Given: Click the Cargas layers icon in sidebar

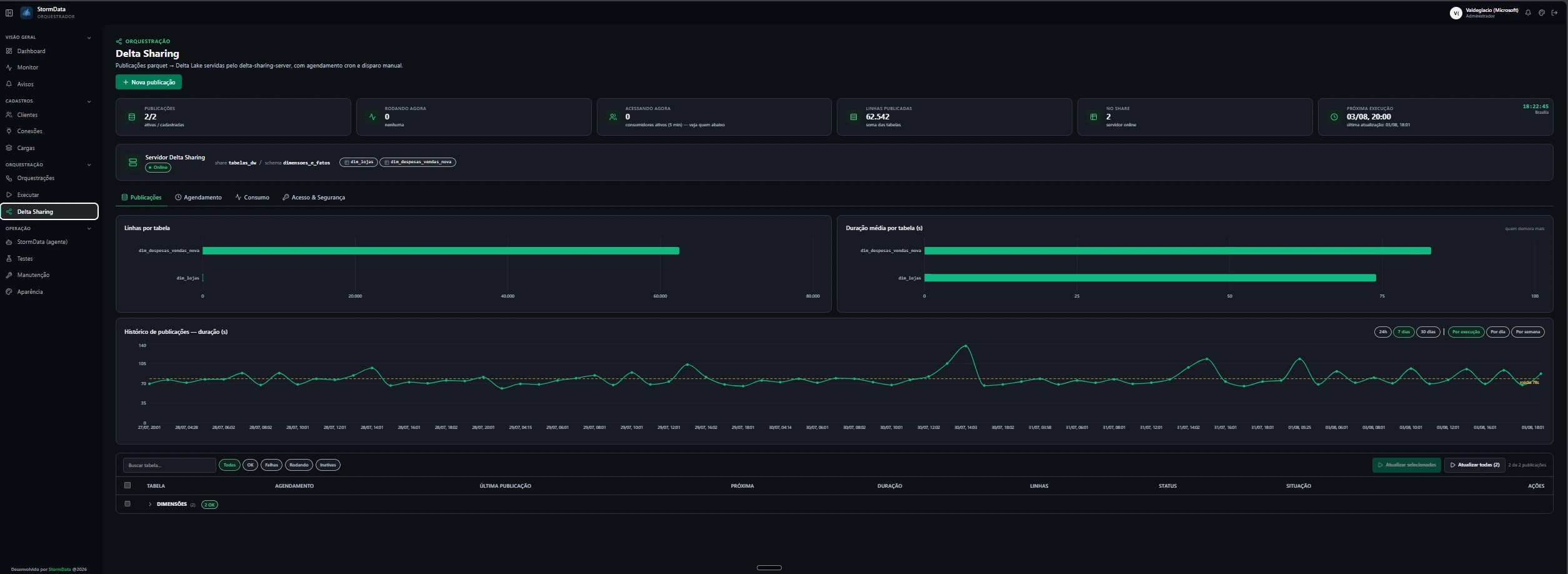Looking at the screenshot, I should pyautogui.click(x=9, y=148).
